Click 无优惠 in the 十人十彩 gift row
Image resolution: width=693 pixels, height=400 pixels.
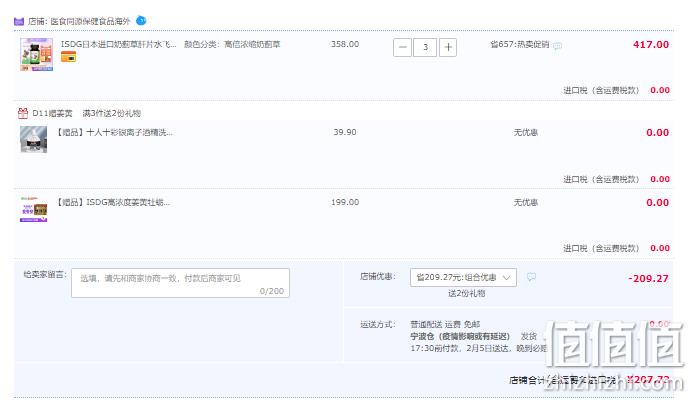pos(525,132)
